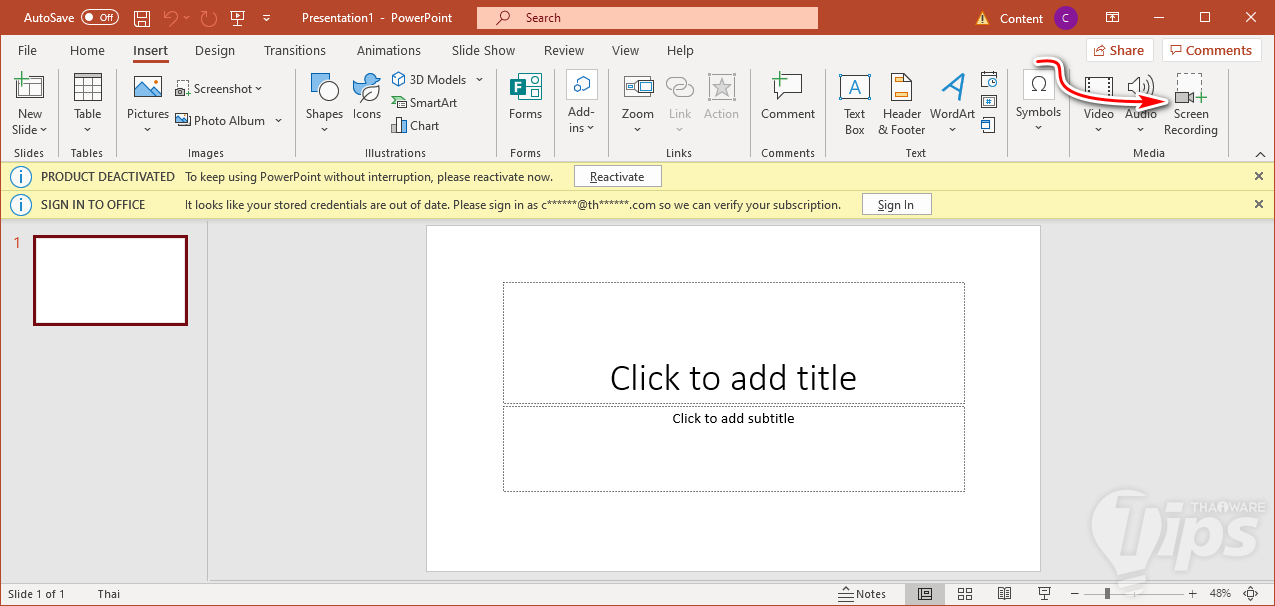Switch to Slide Sorter view
1275x606 pixels.
click(x=965, y=594)
